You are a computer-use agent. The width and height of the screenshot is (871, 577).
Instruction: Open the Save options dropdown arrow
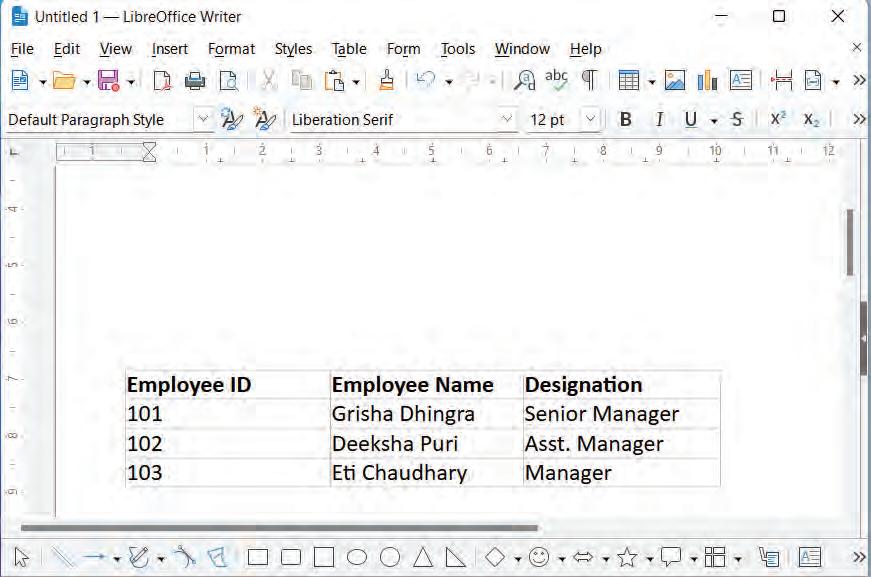coord(131,83)
